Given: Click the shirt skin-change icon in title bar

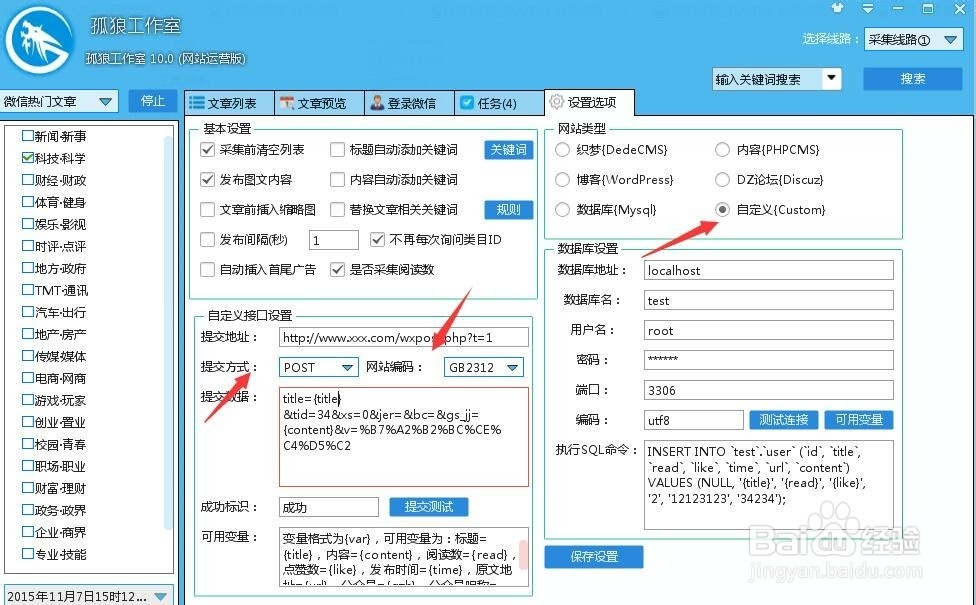Looking at the screenshot, I should 836,10.
